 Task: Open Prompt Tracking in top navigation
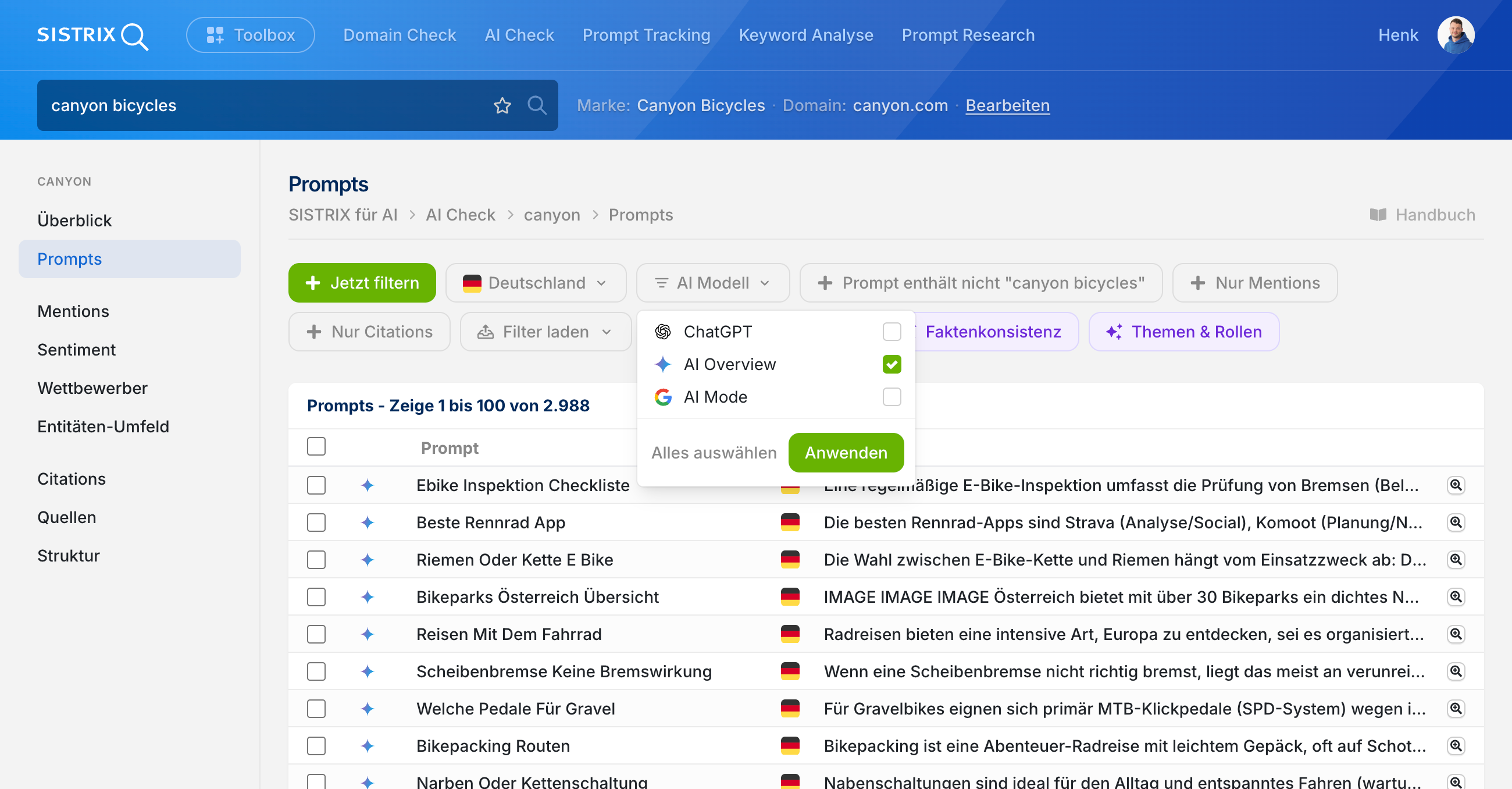(646, 35)
